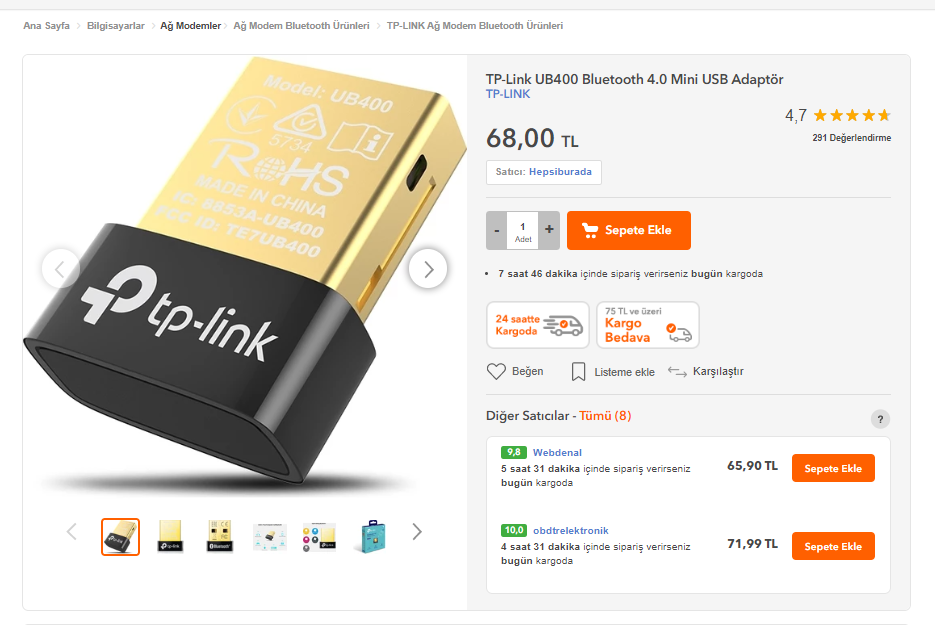This screenshot has height=625, width=935.
Task: Open the question mark help icon
Action: tap(880, 419)
